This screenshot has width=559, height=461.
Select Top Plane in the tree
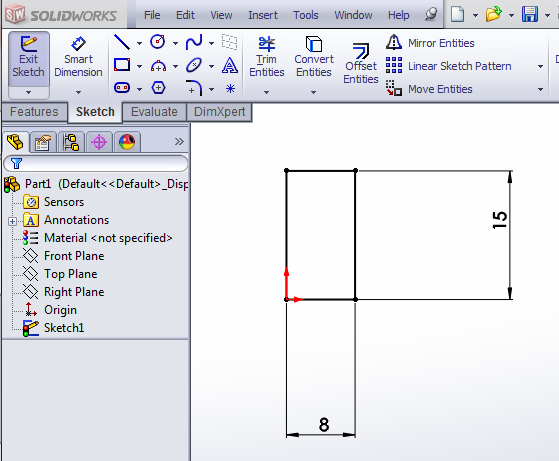[x=60, y=274]
